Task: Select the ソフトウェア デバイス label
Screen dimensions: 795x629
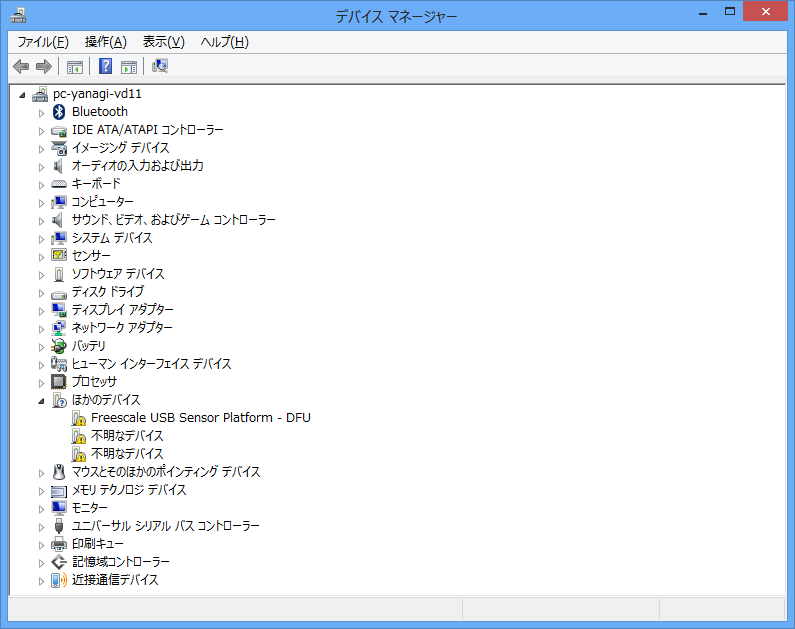Action: 118,274
